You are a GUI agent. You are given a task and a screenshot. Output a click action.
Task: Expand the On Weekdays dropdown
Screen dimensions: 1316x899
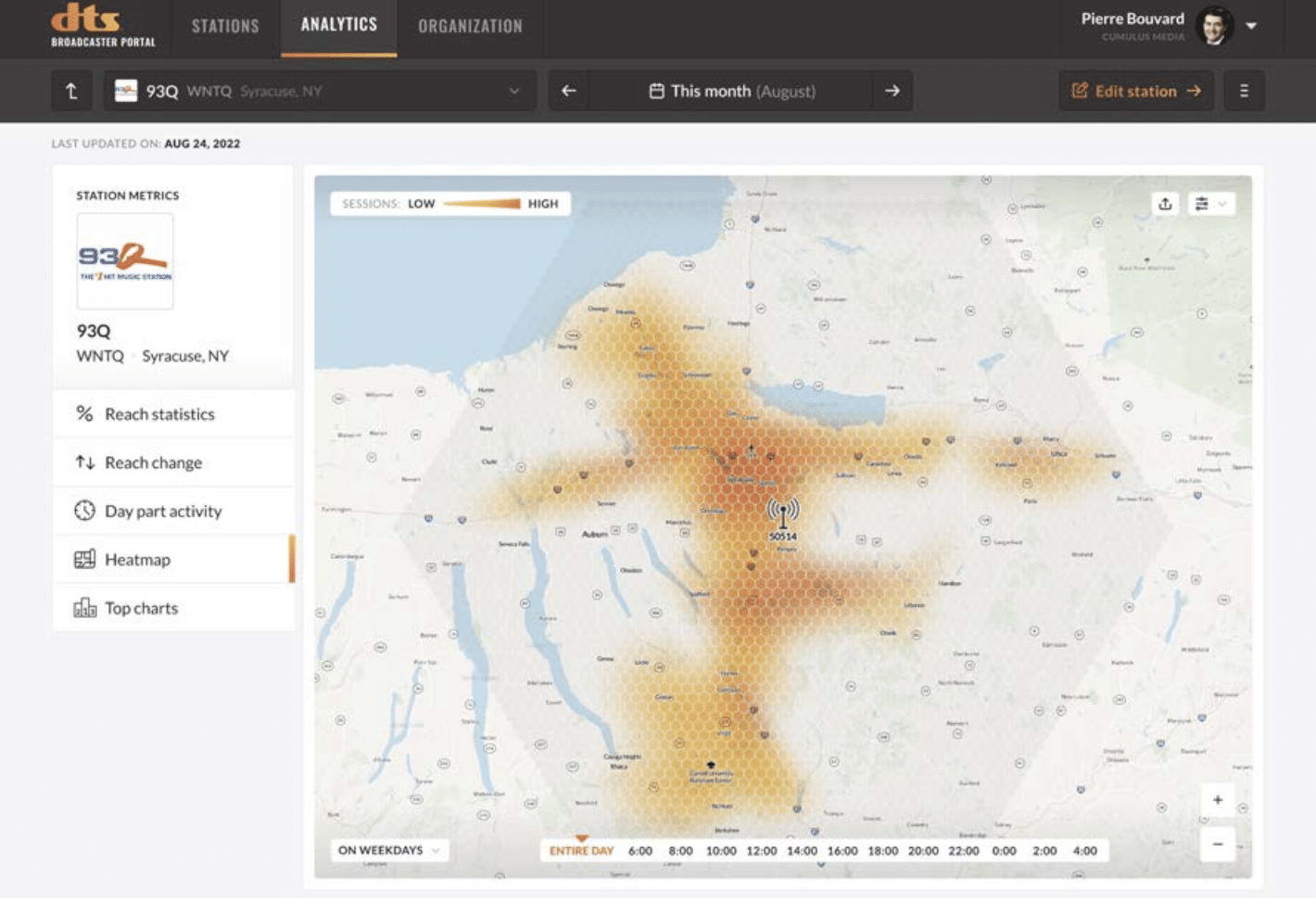pos(388,850)
